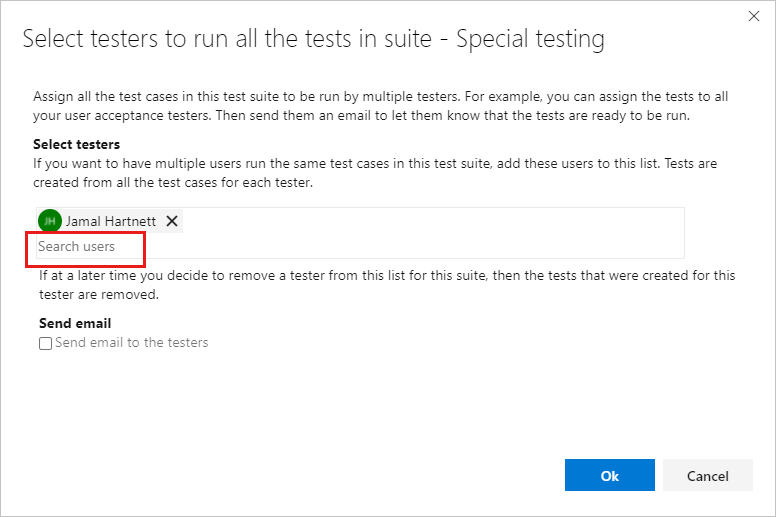Click the green JH avatar icon
Screen dimensions: 776x517
48,221
